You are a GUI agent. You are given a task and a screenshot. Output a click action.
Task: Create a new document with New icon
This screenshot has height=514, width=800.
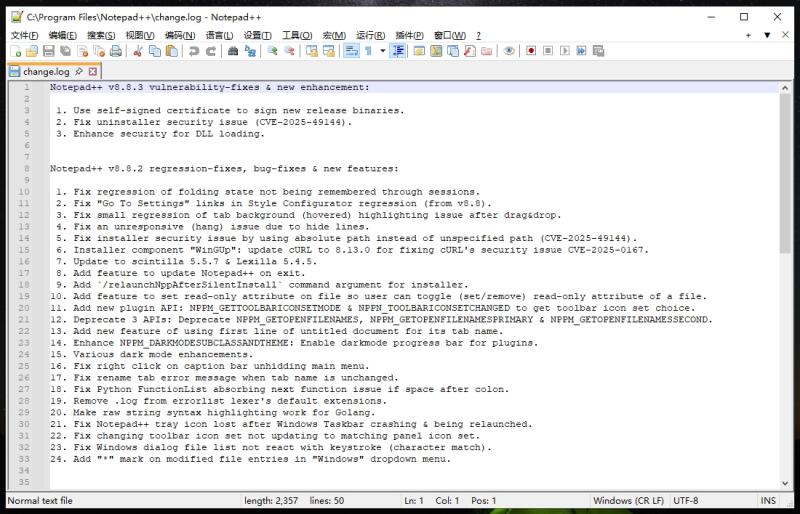(x=16, y=51)
